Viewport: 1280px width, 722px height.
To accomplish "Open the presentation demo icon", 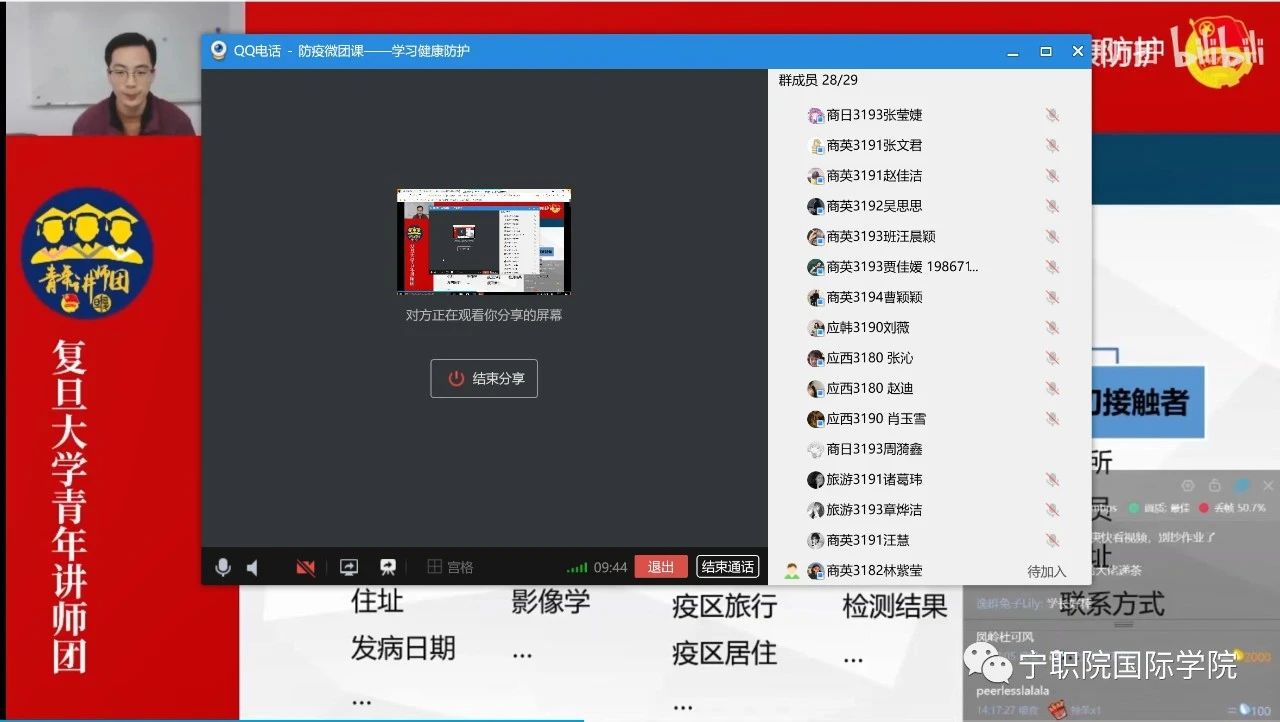I will pos(388,567).
